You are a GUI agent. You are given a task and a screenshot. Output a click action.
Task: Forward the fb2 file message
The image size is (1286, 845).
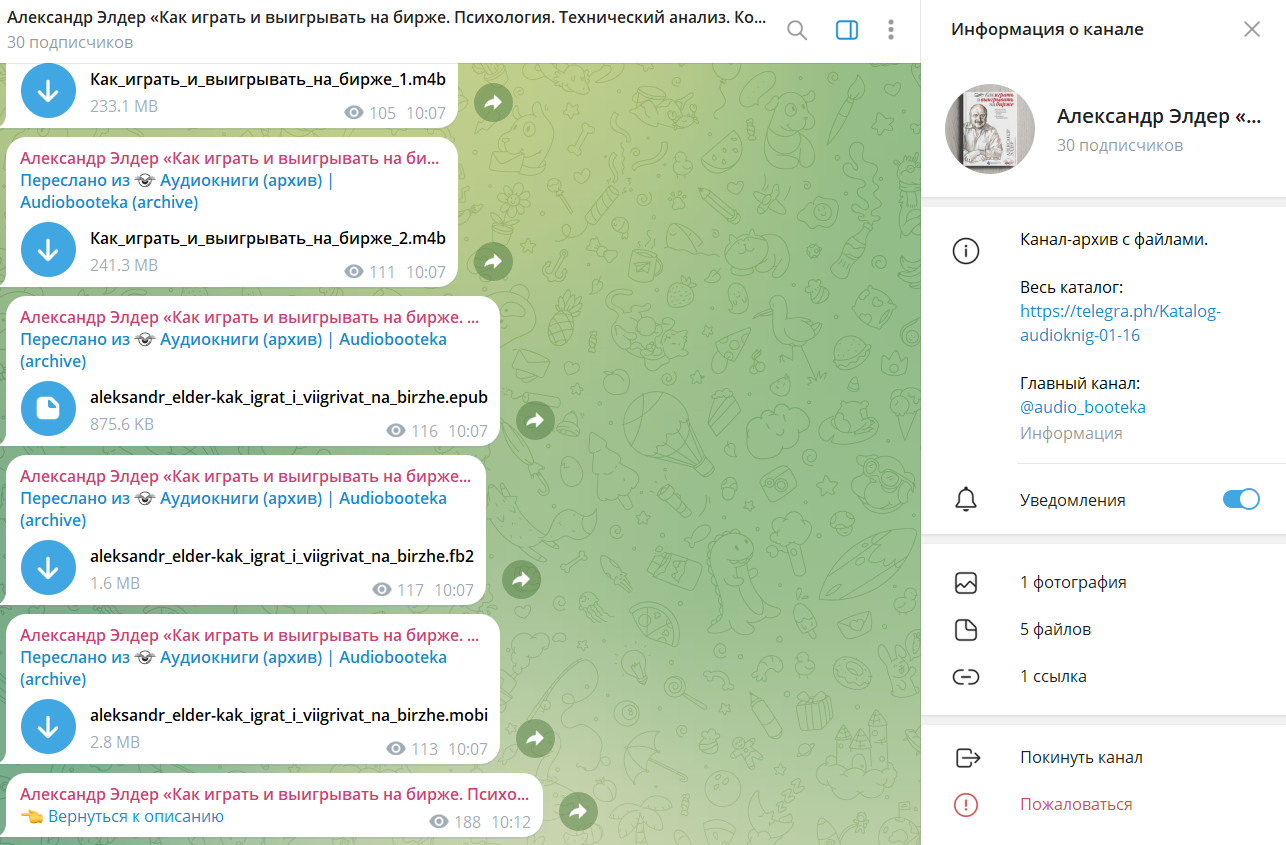[x=521, y=579]
